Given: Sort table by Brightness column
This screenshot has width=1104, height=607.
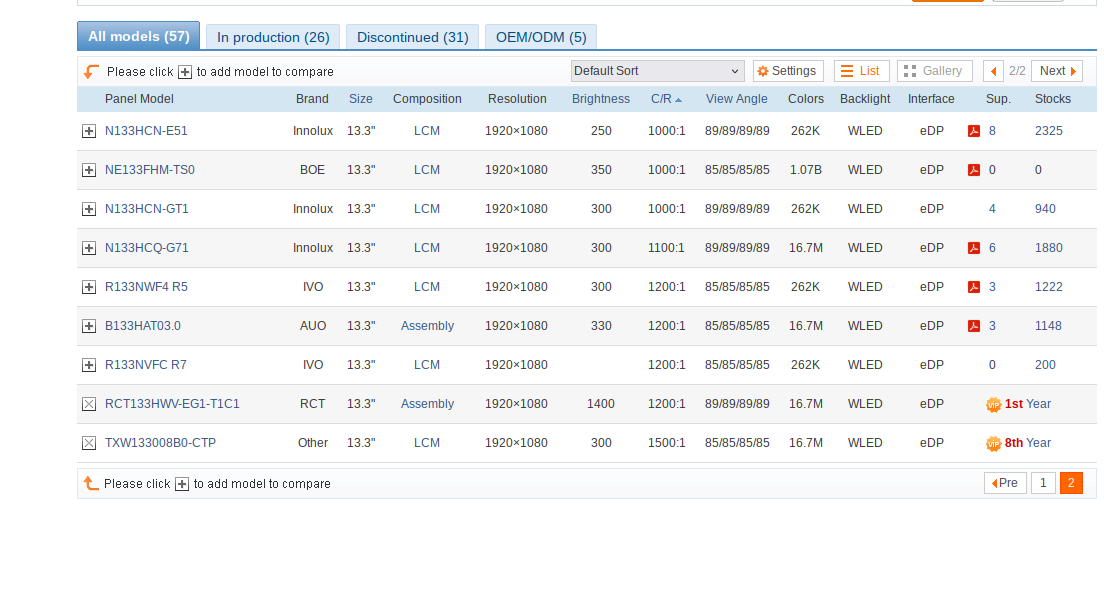Looking at the screenshot, I should click(600, 99).
